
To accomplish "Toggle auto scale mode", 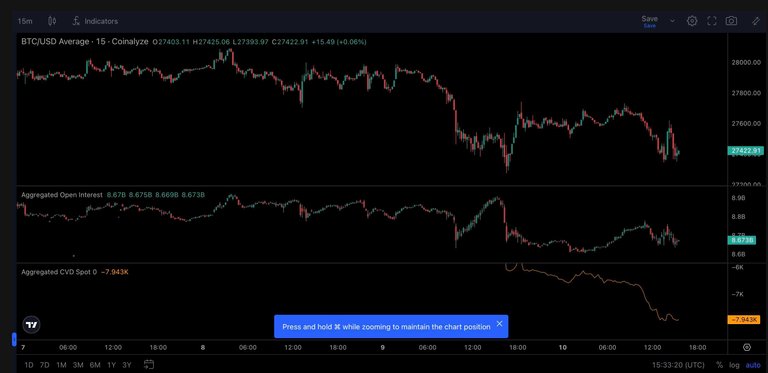I will (753, 365).
